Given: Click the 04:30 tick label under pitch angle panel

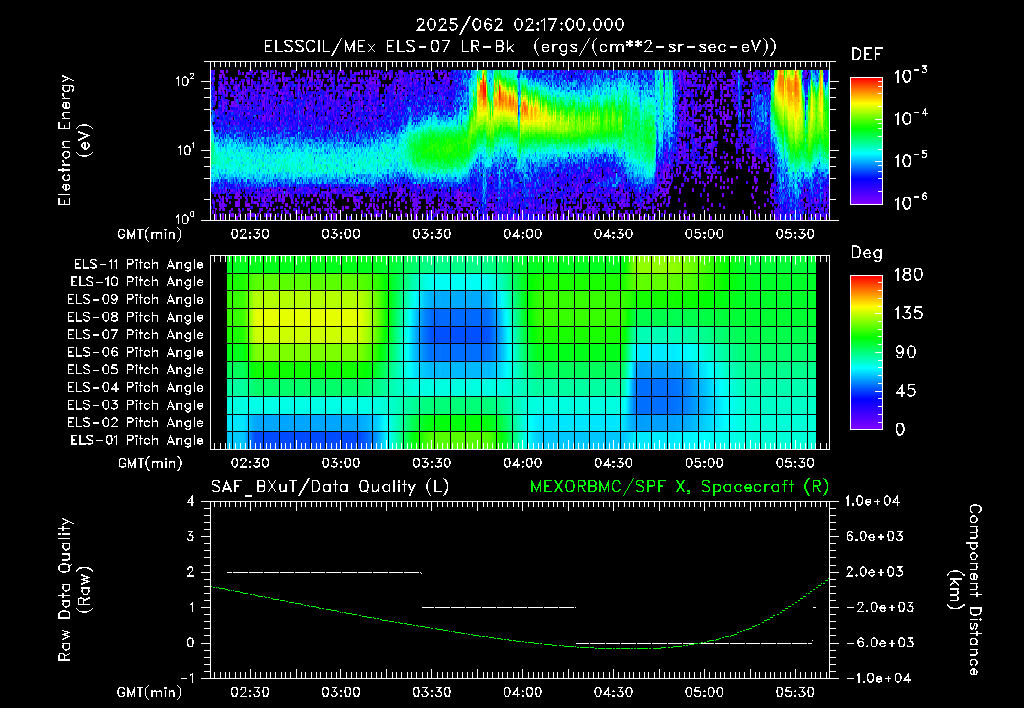Looking at the screenshot, I should (x=613, y=463).
